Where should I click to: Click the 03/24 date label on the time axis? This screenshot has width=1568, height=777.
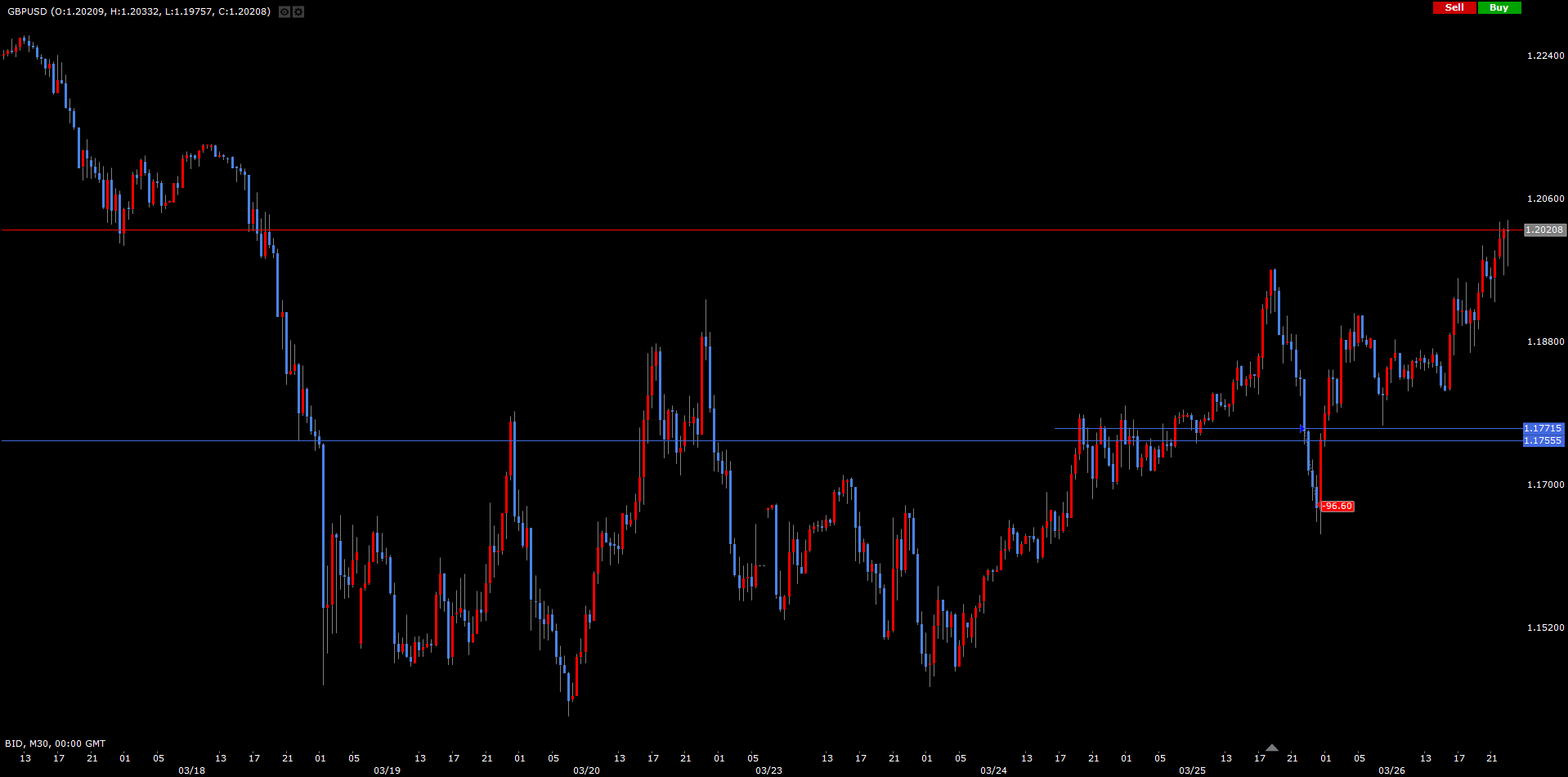[x=993, y=770]
